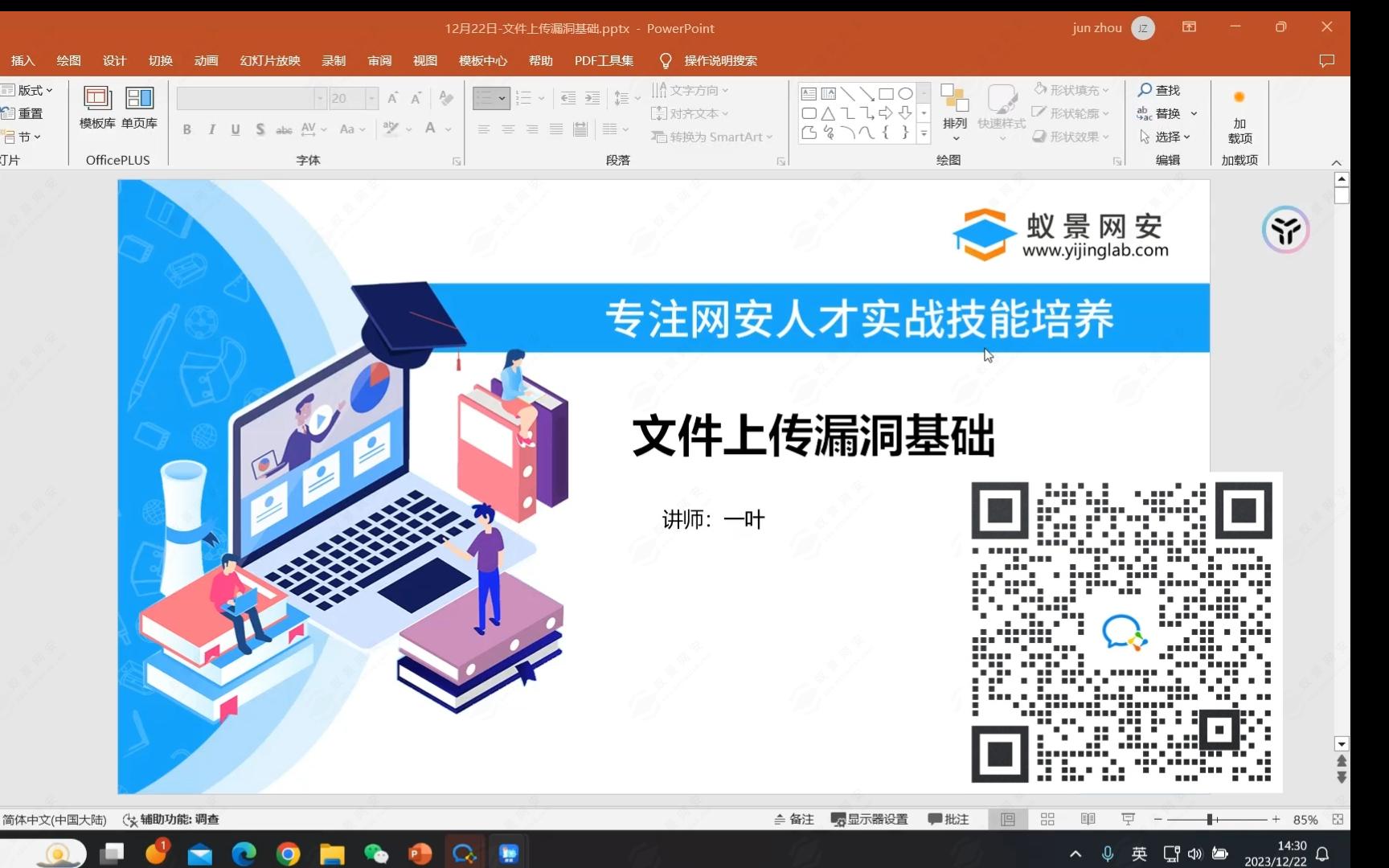1389x868 pixels.
Task: Open the comments pane icon
Action: [x=1326, y=60]
